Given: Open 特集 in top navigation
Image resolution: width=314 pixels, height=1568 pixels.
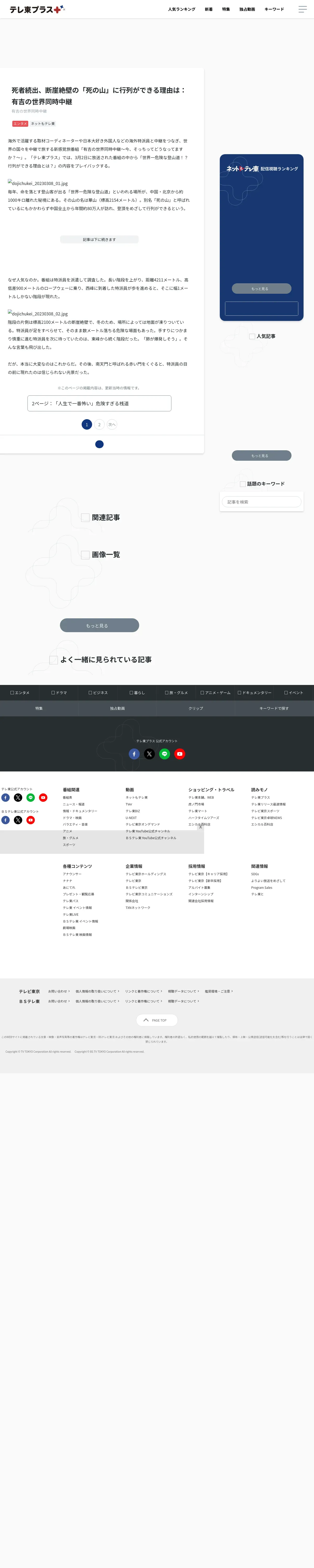Looking at the screenshot, I should 226,9.
